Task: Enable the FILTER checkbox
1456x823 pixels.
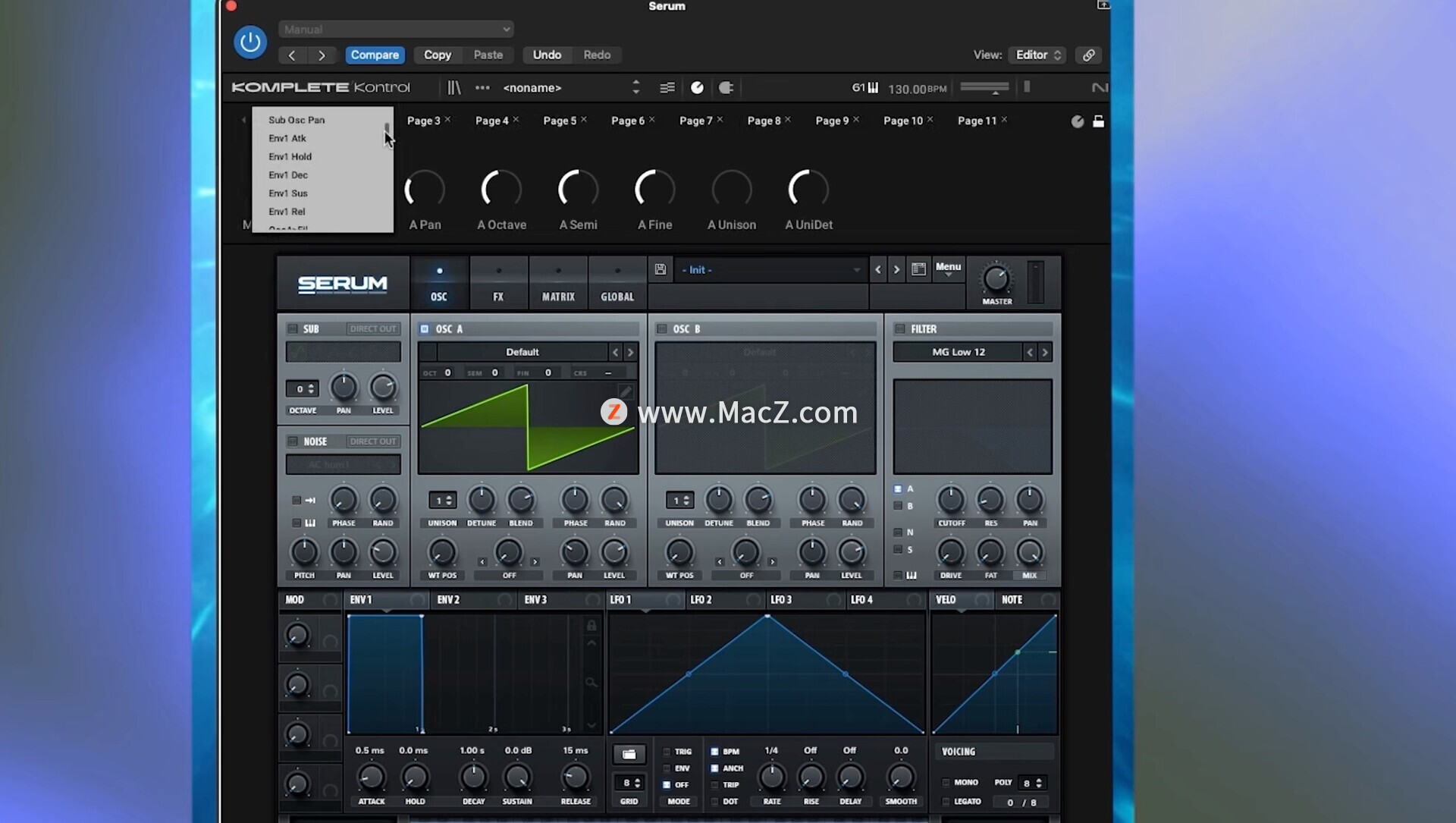Action: pyautogui.click(x=899, y=329)
